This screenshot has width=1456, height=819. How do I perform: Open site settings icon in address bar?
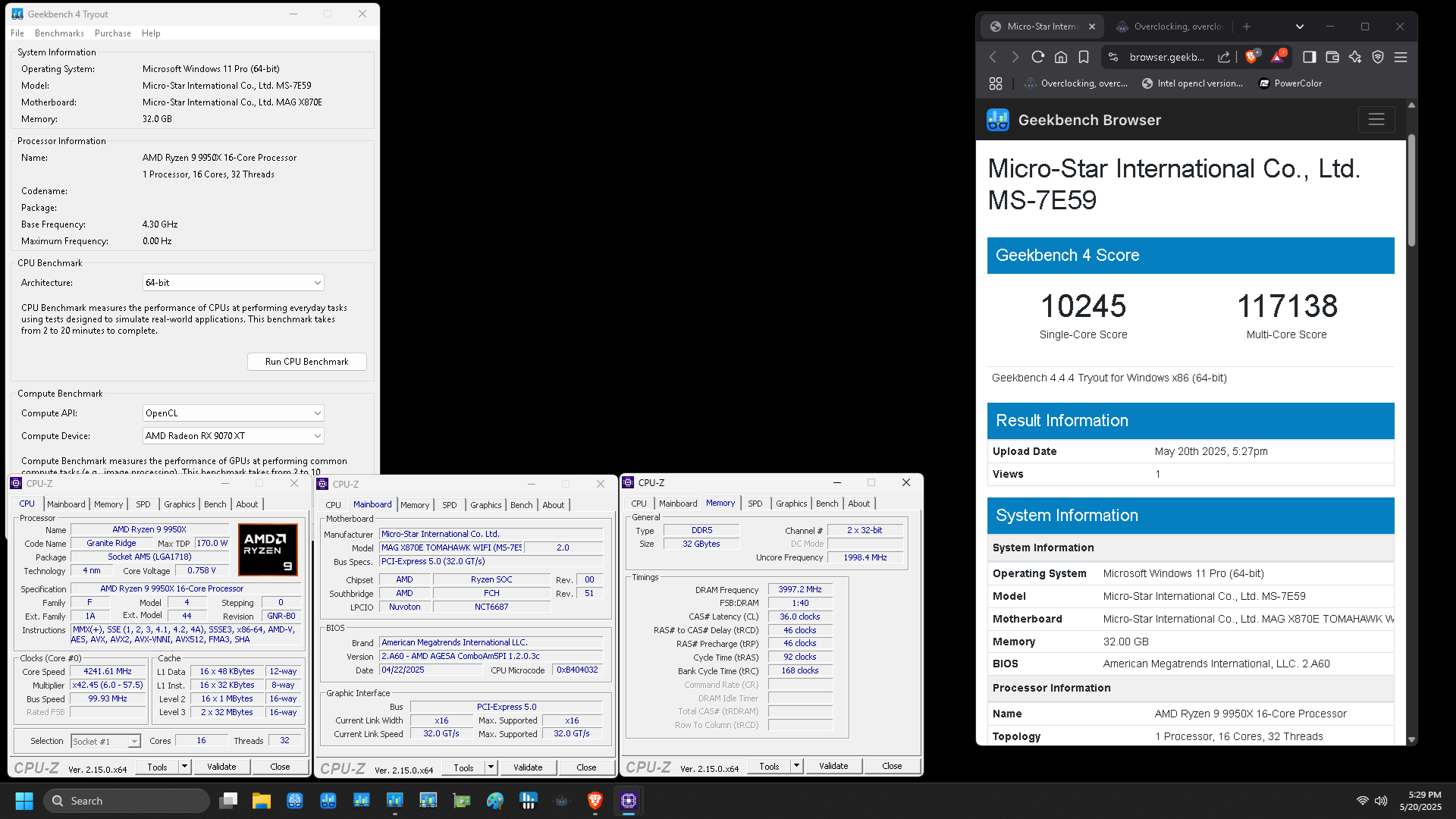(1113, 57)
